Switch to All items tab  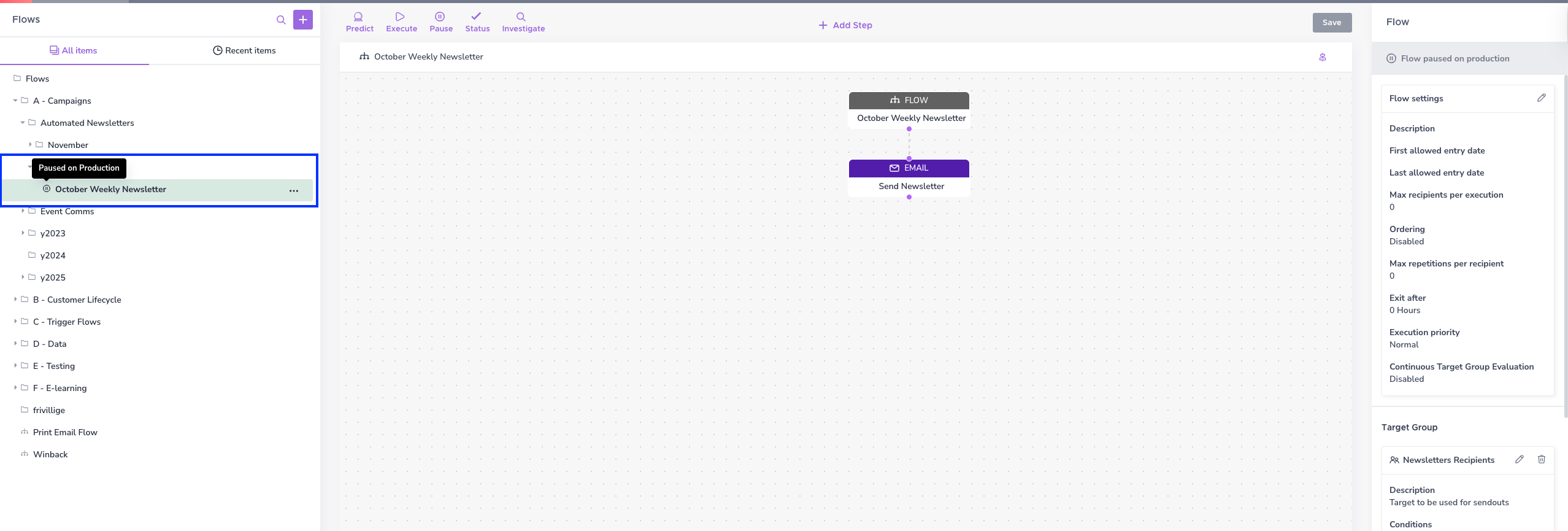tap(74, 50)
